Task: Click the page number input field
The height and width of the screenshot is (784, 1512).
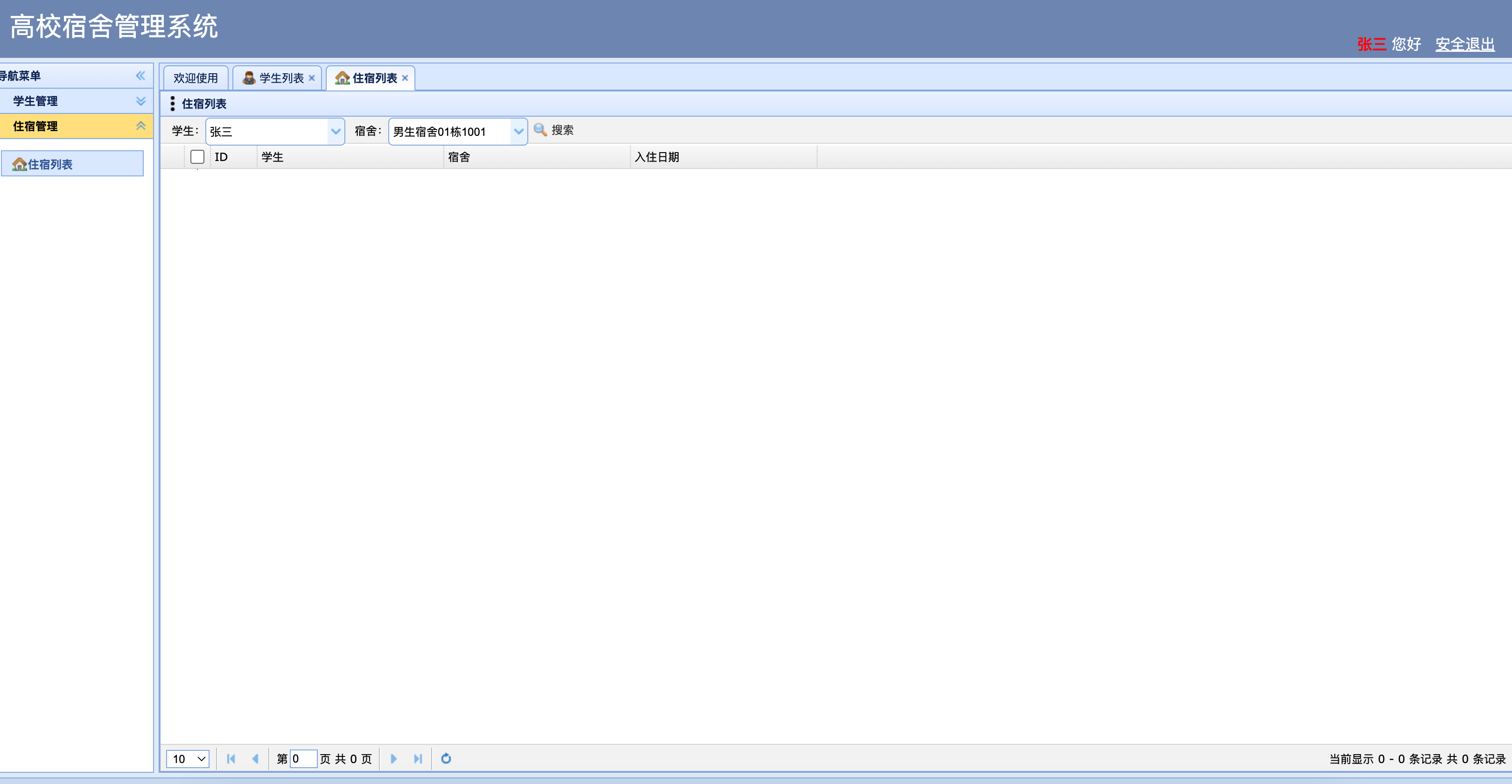Action: point(303,759)
